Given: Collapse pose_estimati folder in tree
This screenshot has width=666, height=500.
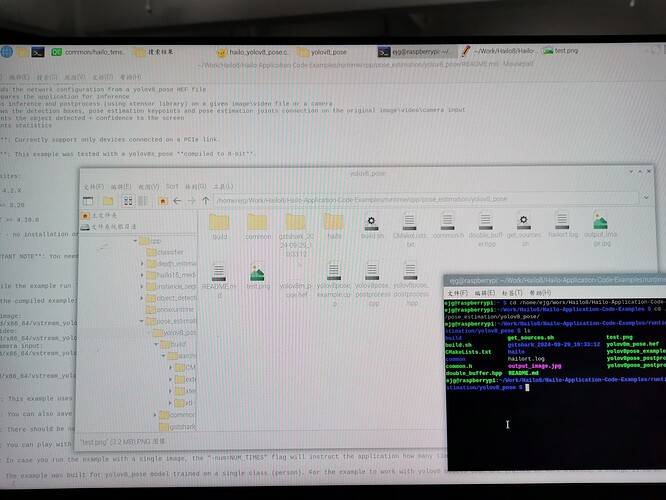Looking at the screenshot, I should (141, 321).
